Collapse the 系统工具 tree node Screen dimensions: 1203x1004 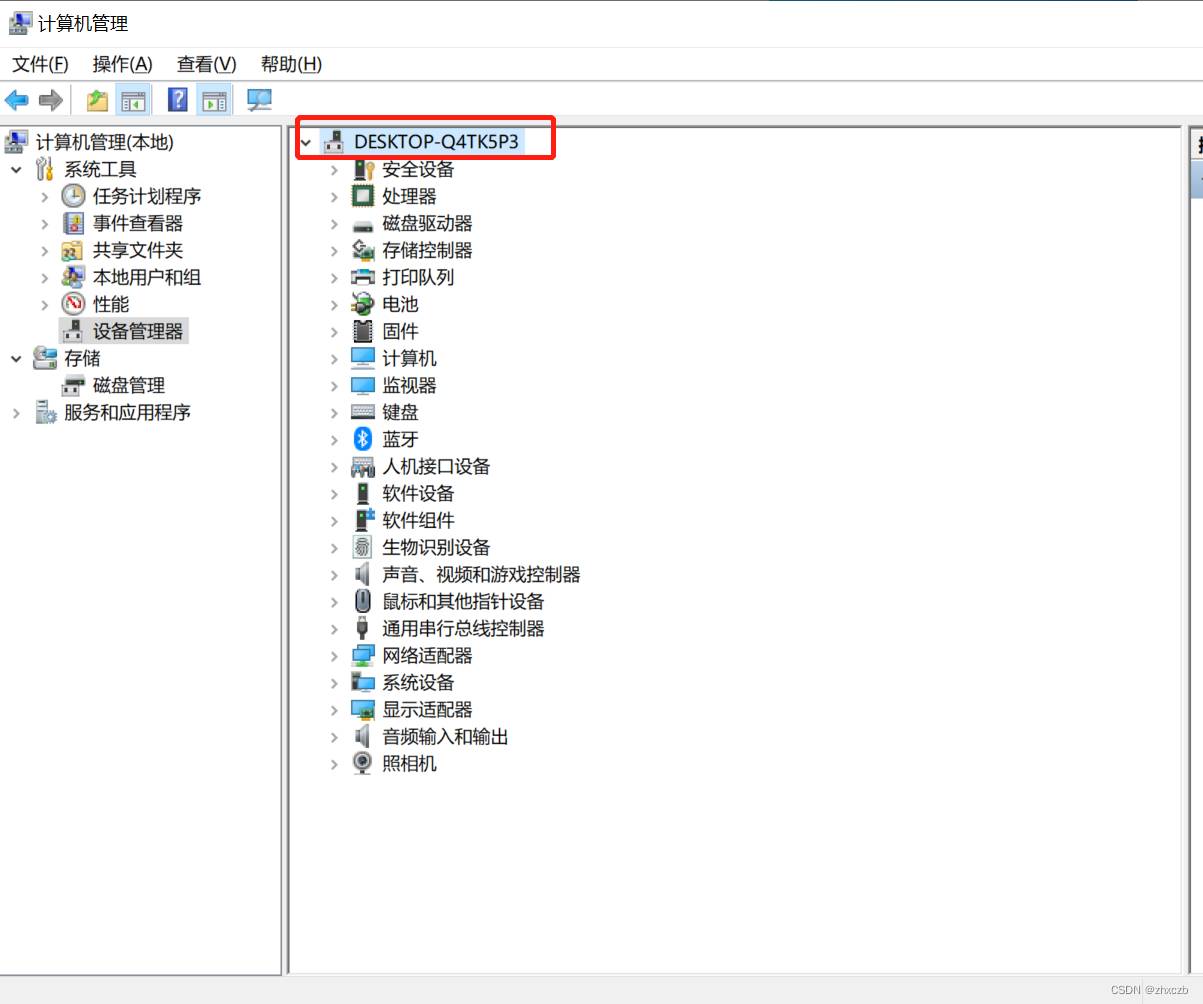coord(16,170)
